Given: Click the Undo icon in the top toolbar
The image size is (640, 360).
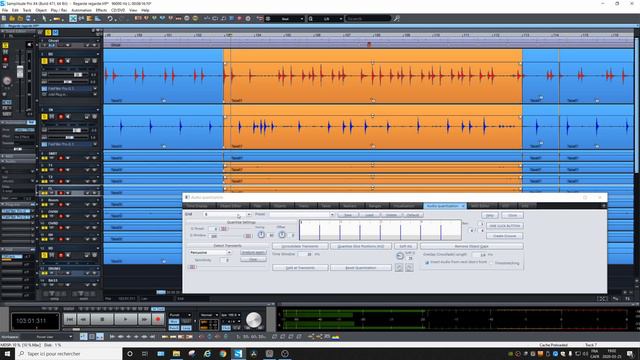Looking at the screenshot, I should (110, 18).
